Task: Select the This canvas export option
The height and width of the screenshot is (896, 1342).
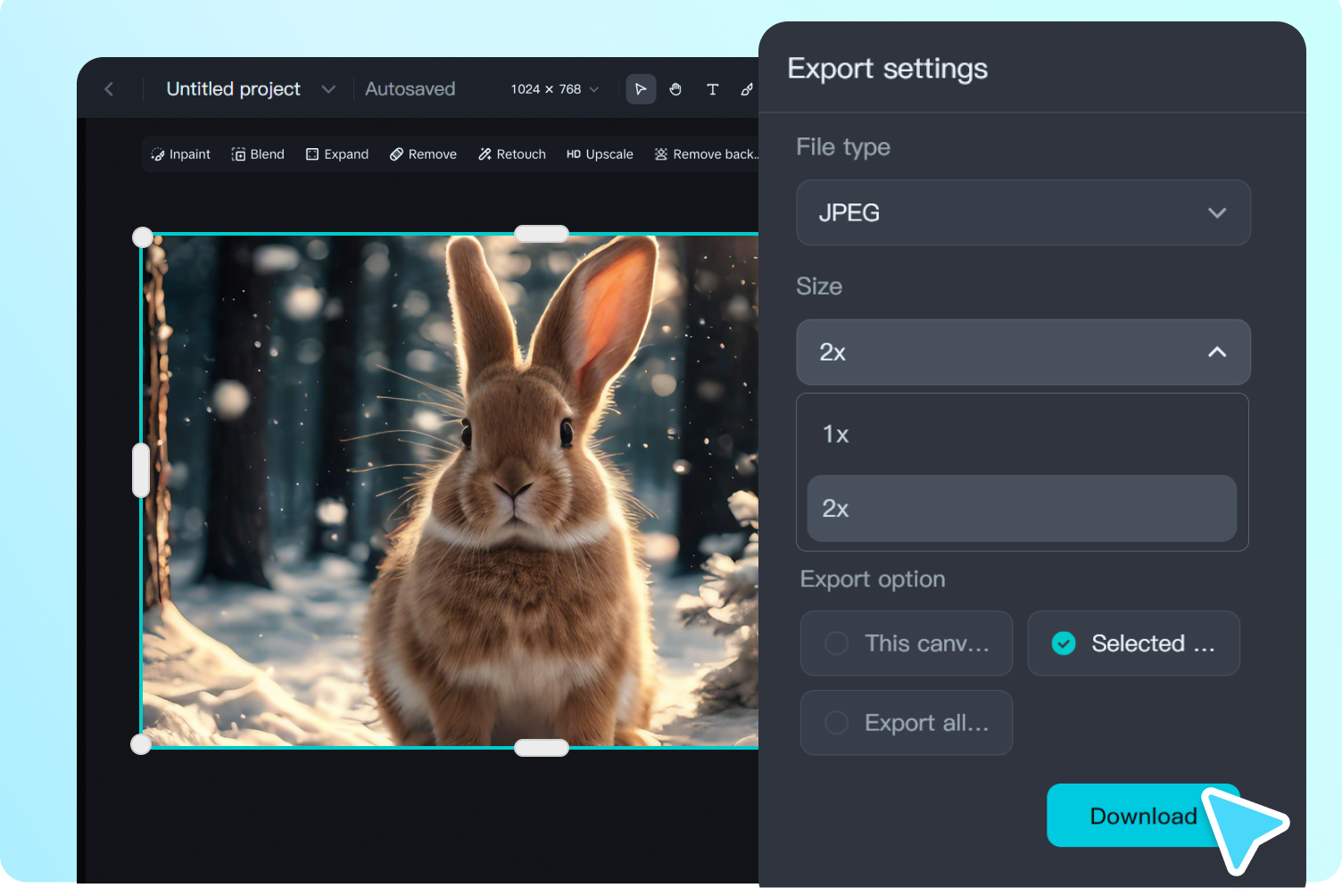Action: coord(906,643)
